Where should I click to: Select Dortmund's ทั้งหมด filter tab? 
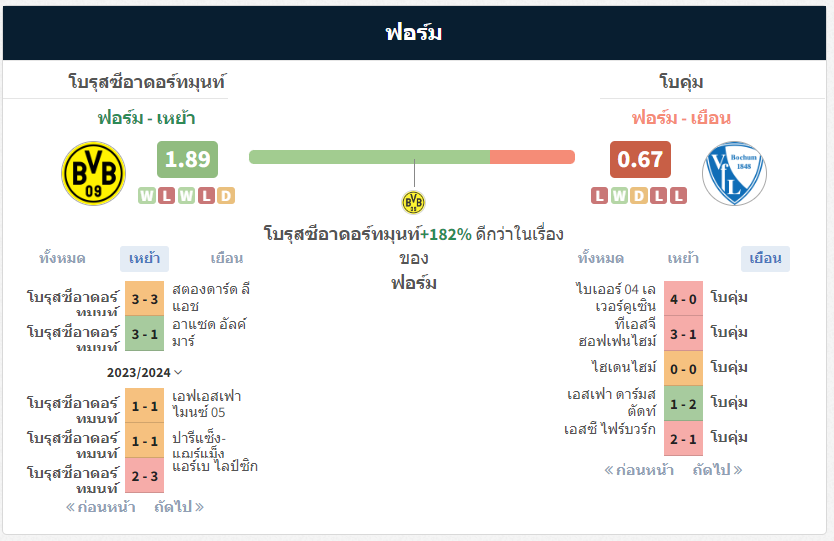pyautogui.click(x=62, y=259)
